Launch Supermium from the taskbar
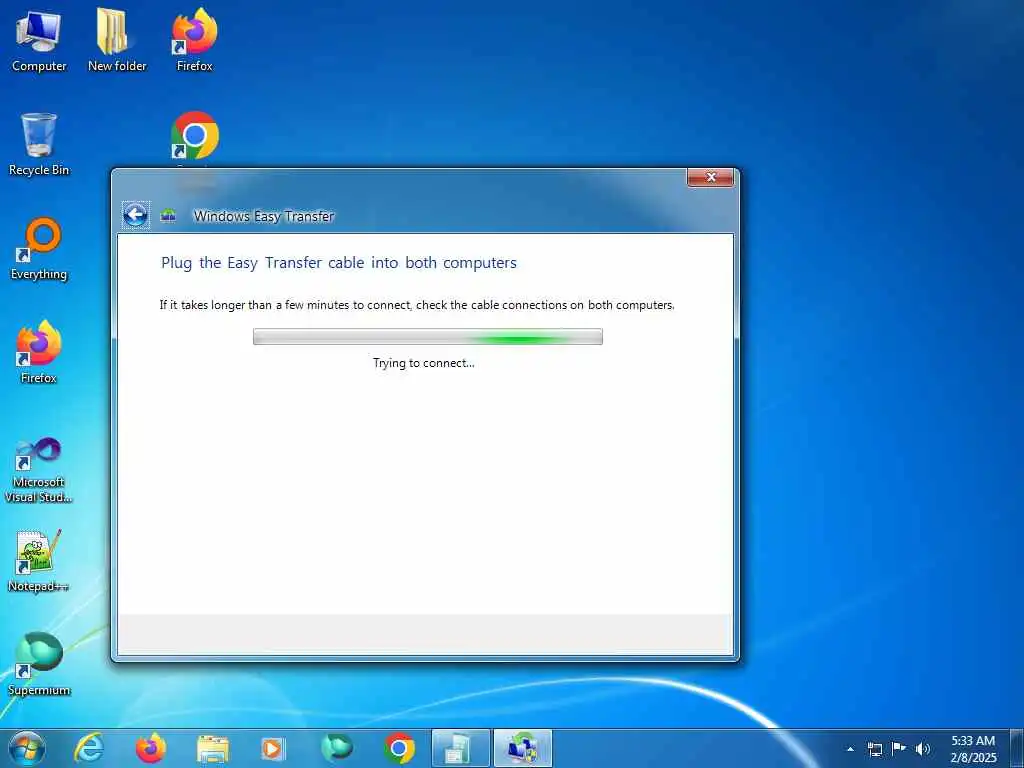Image resolution: width=1024 pixels, height=768 pixels. tap(337, 748)
